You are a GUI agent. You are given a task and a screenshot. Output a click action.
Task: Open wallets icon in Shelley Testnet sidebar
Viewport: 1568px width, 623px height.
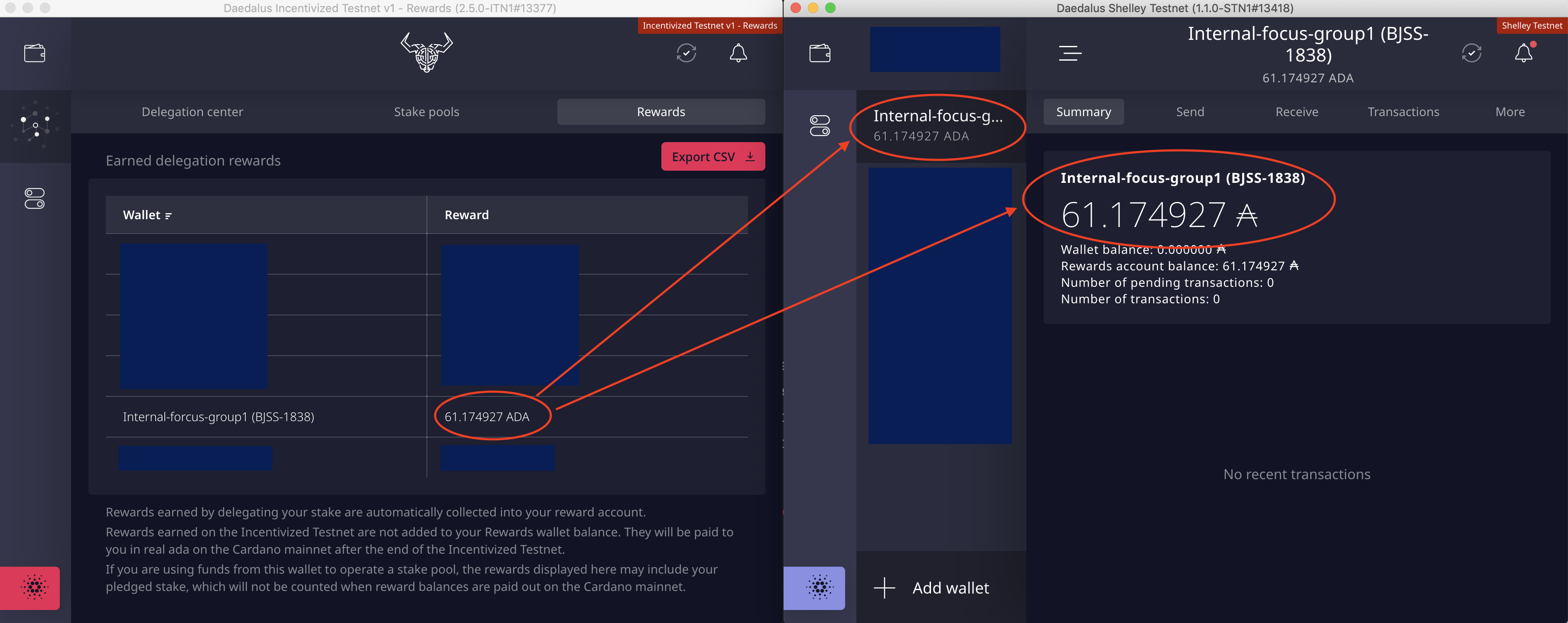(x=819, y=54)
